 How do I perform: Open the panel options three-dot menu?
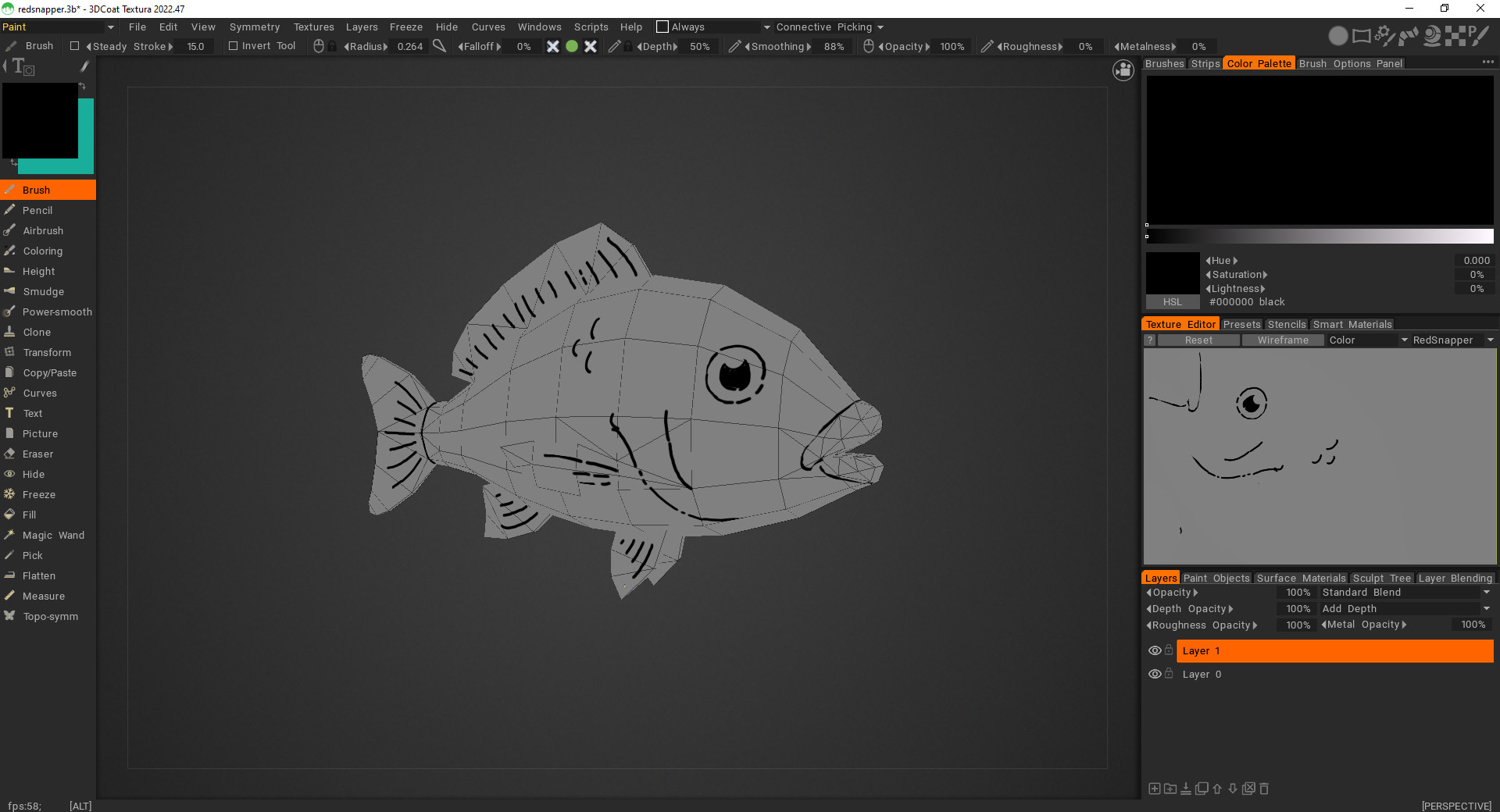point(1487,62)
